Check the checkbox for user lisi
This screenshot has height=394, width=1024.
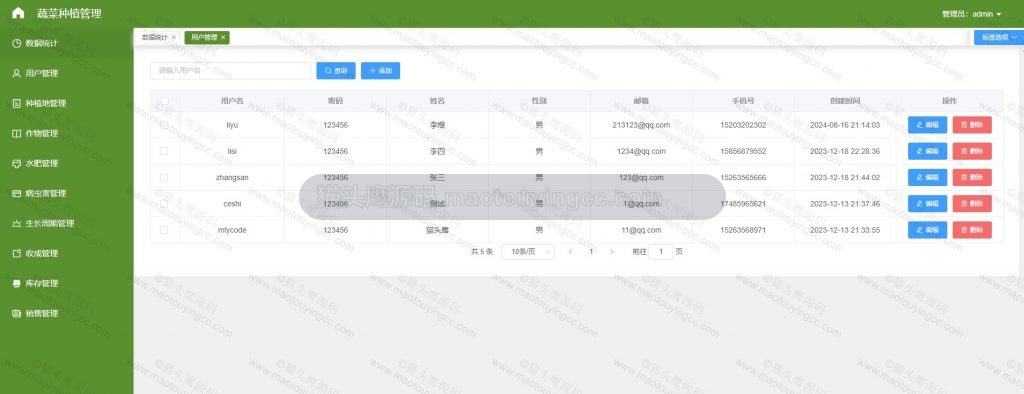(164, 151)
